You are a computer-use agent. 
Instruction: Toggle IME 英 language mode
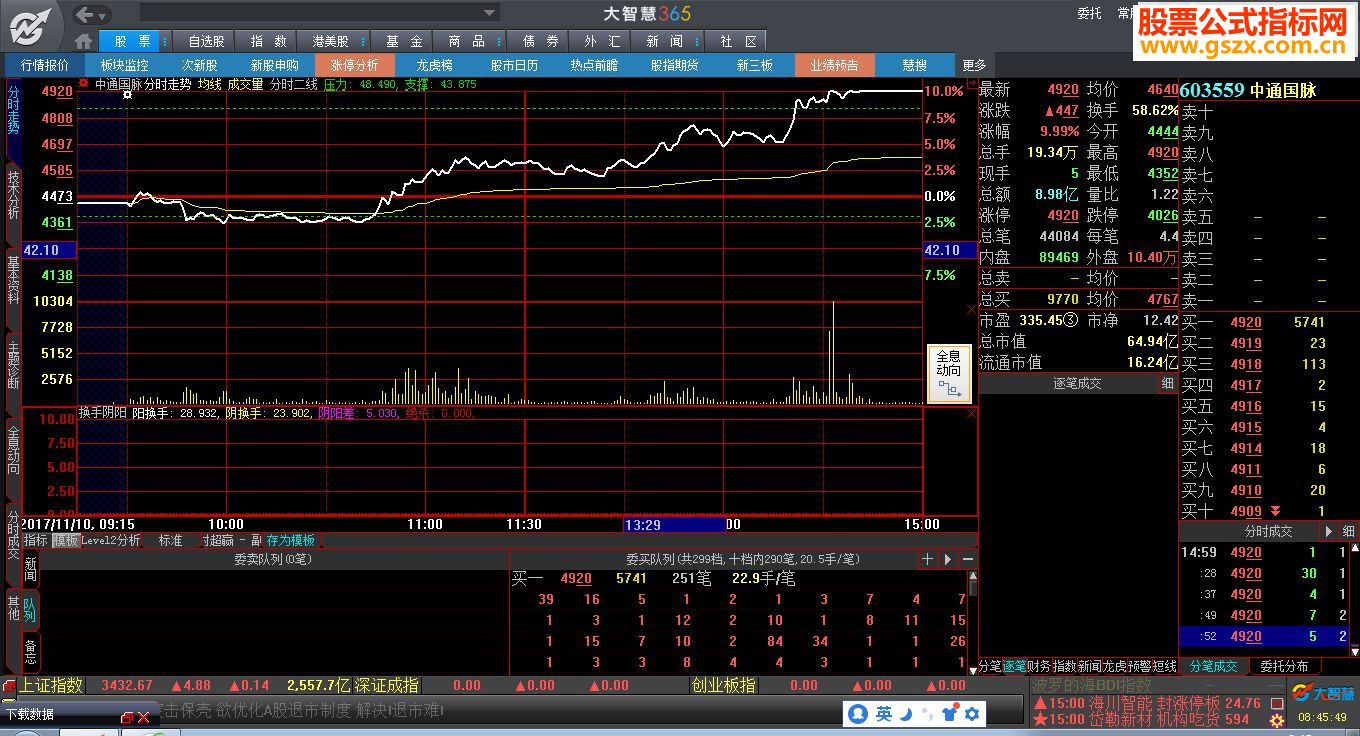[884, 713]
